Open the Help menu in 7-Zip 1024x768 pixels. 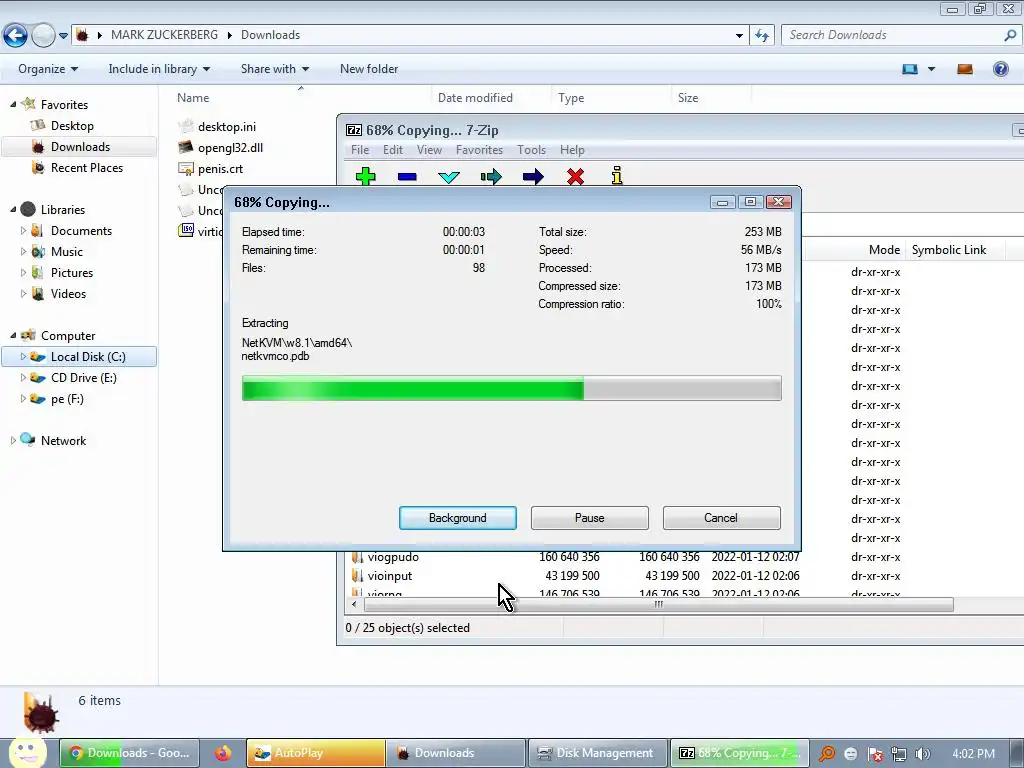(x=572, y=150)
